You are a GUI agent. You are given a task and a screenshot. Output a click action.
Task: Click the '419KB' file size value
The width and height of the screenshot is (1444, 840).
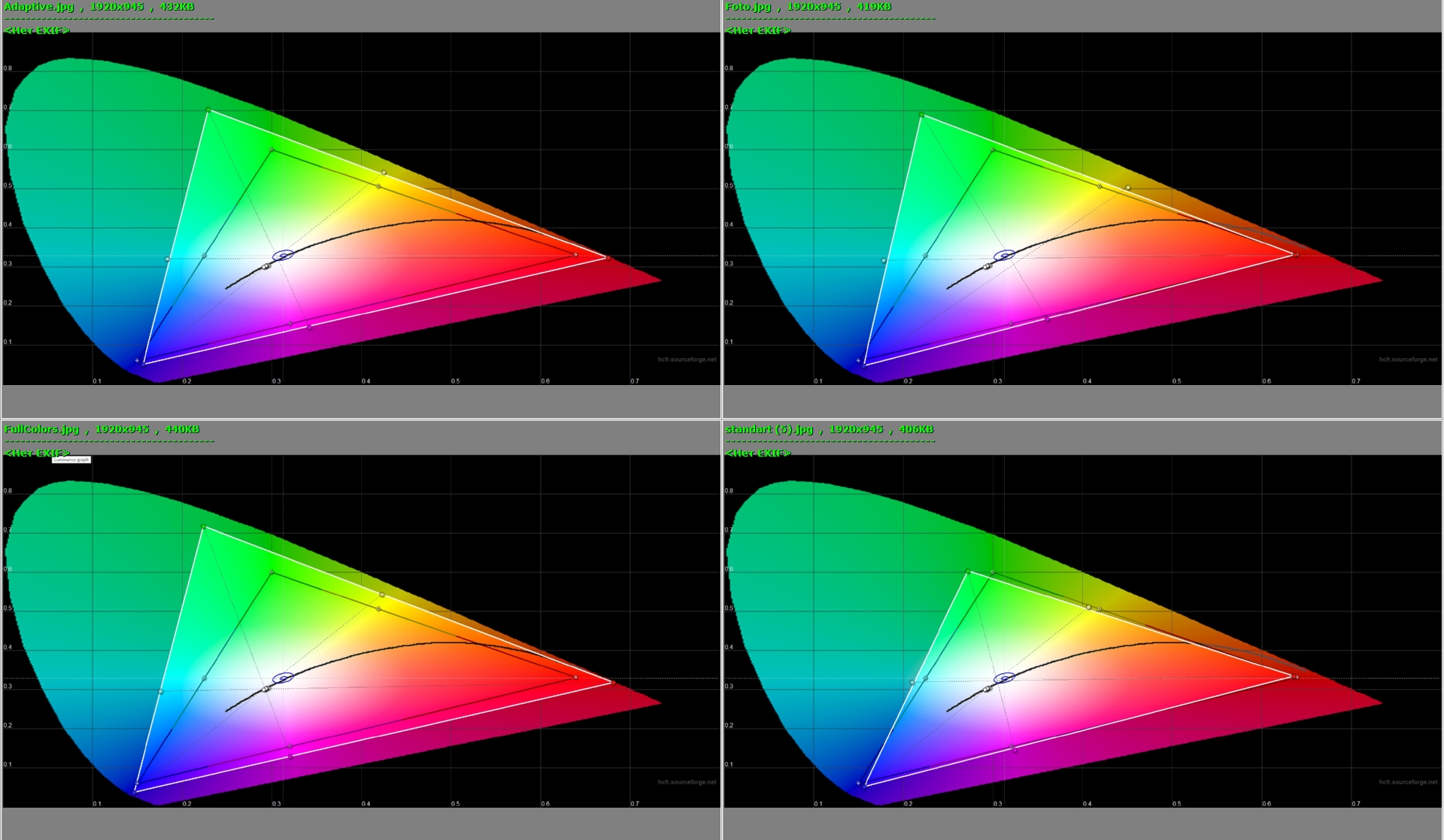pos(874,7)
